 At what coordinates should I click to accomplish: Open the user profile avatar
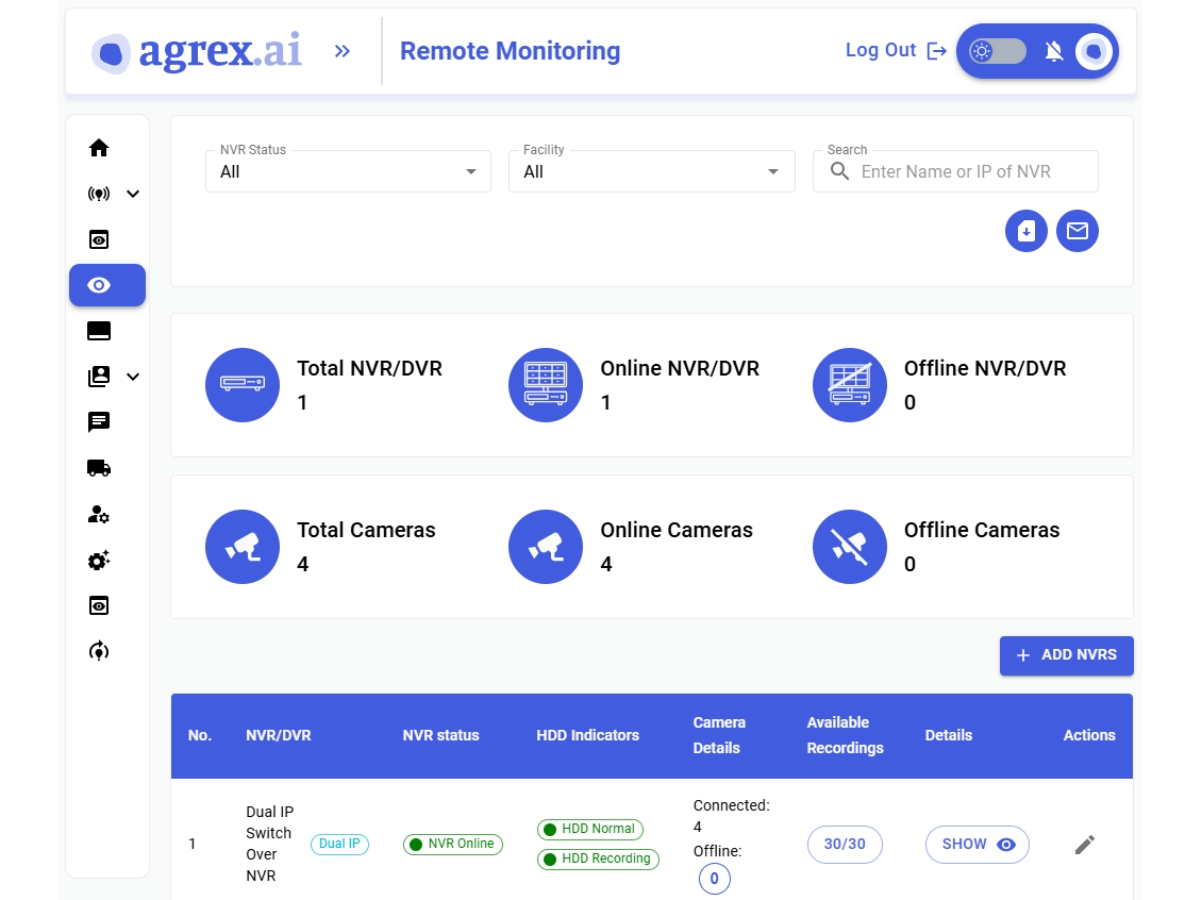click(1094, 51)
